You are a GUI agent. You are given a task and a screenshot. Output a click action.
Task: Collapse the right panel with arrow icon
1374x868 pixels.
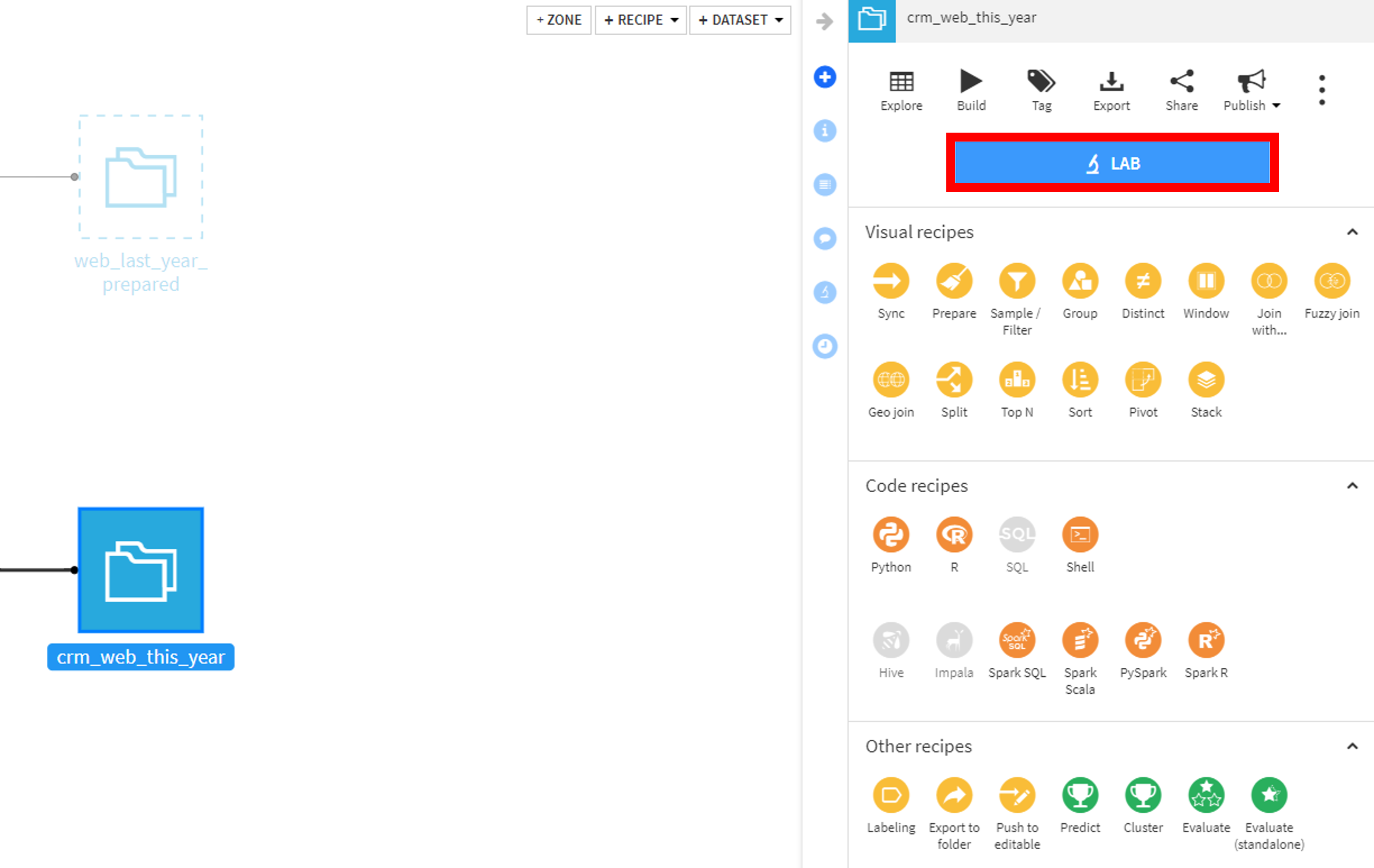coord(824,22)
